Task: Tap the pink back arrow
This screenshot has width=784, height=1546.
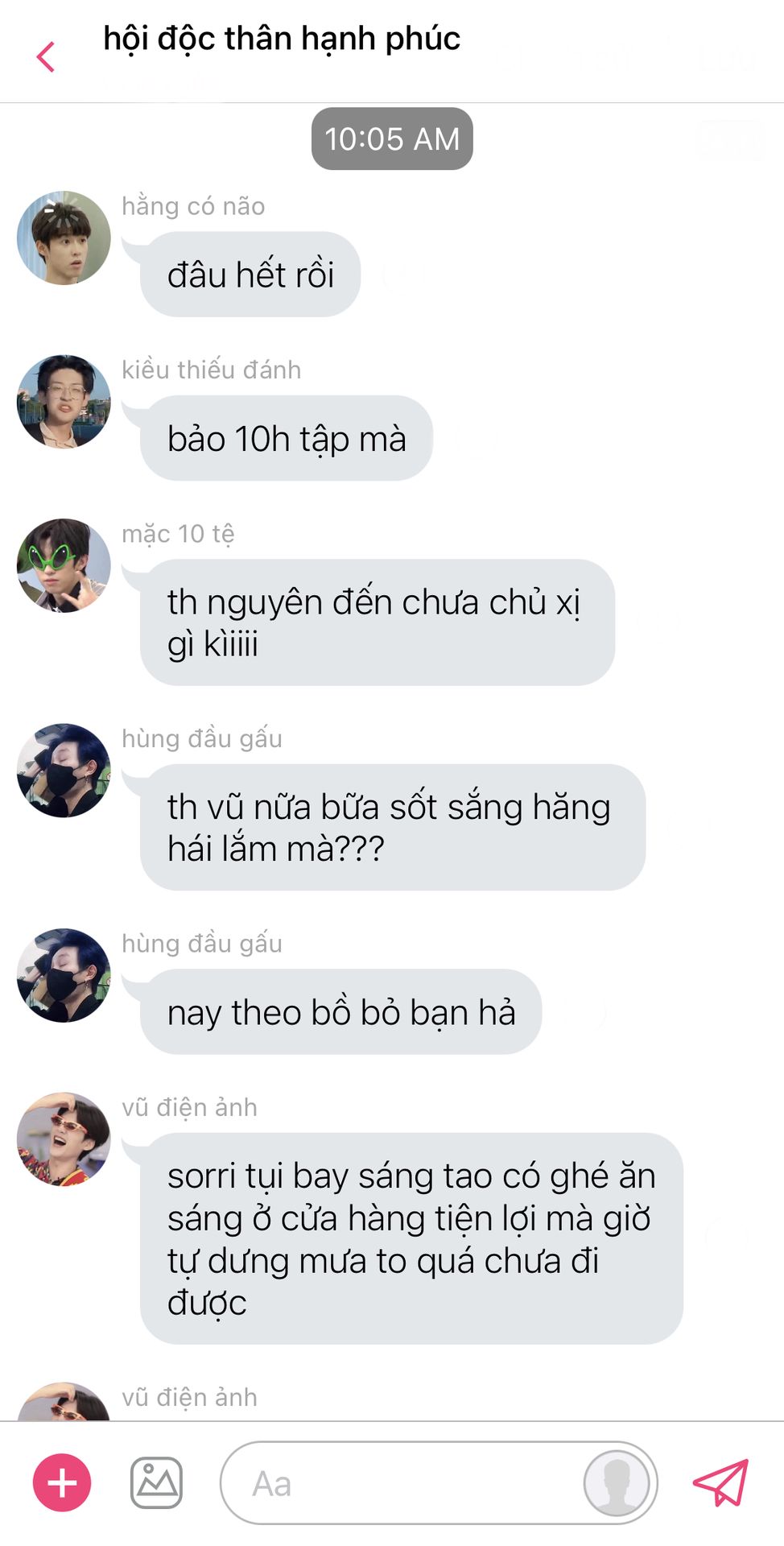Action: point(47,57)
